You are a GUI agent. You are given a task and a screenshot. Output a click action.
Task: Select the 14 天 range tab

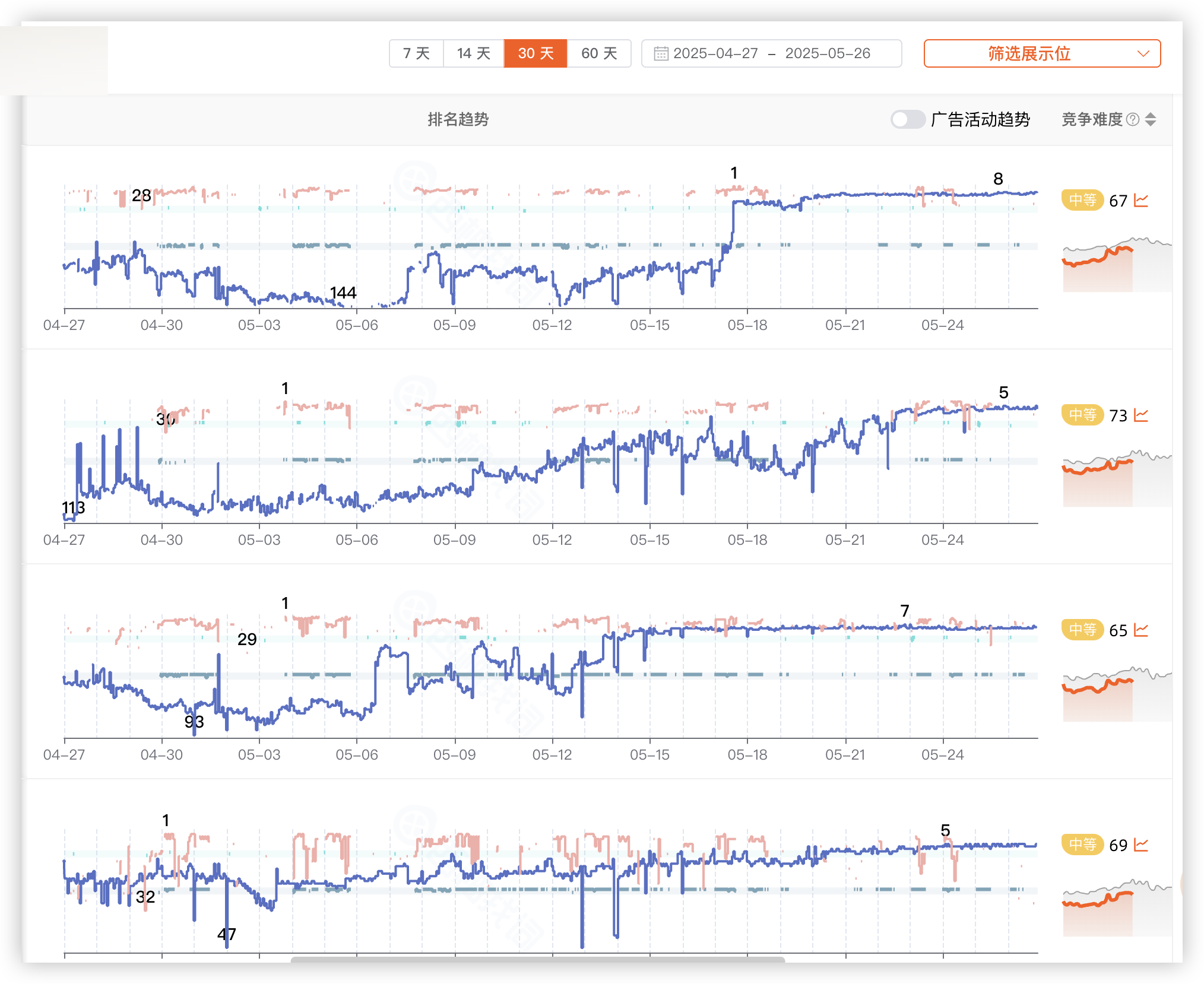click(474, 53)
